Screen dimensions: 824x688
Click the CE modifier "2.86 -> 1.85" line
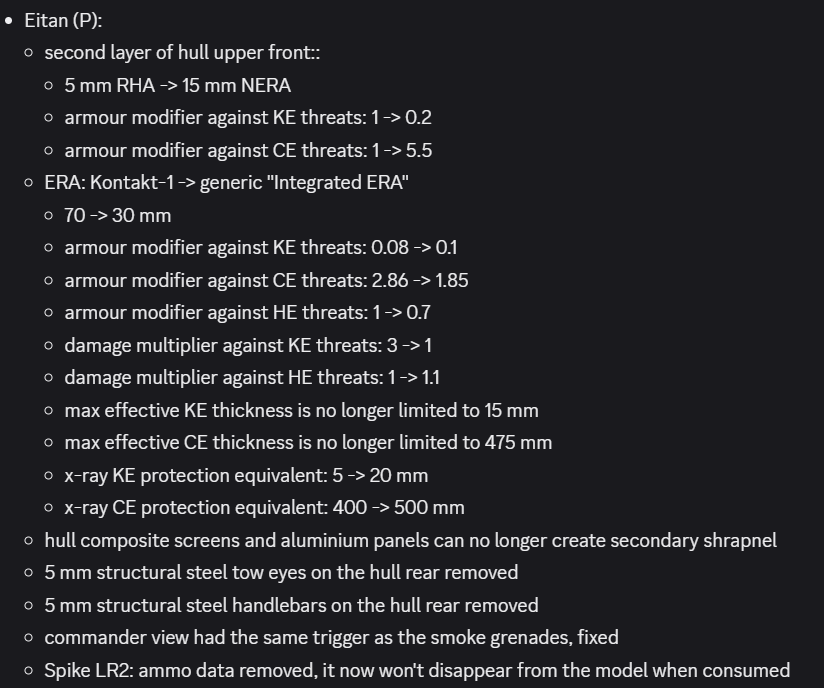(266, 280)
